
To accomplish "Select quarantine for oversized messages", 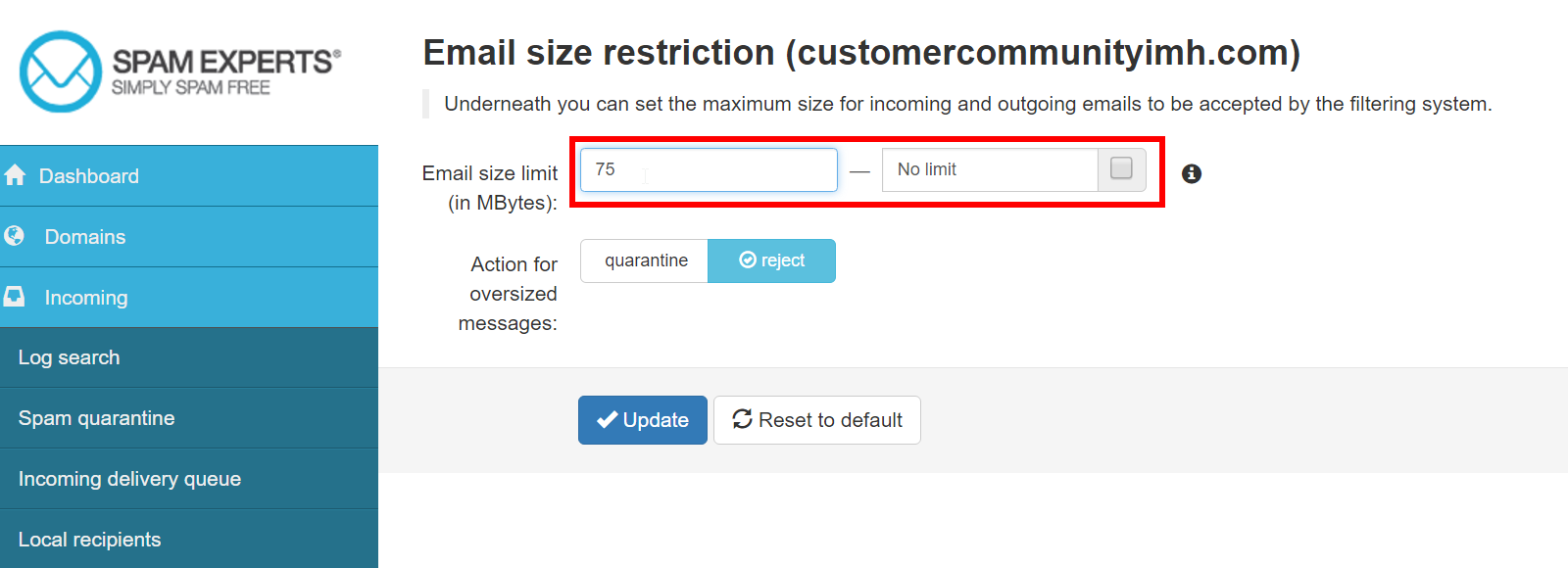I will coord(646,260).
